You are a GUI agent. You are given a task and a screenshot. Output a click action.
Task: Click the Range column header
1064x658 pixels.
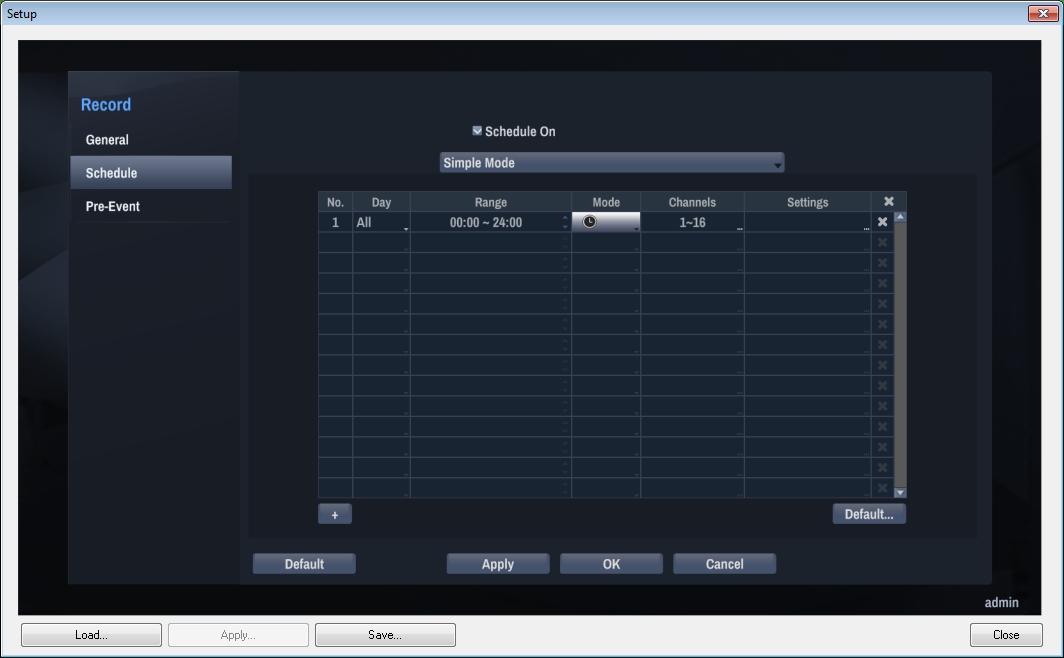[491, 202]
